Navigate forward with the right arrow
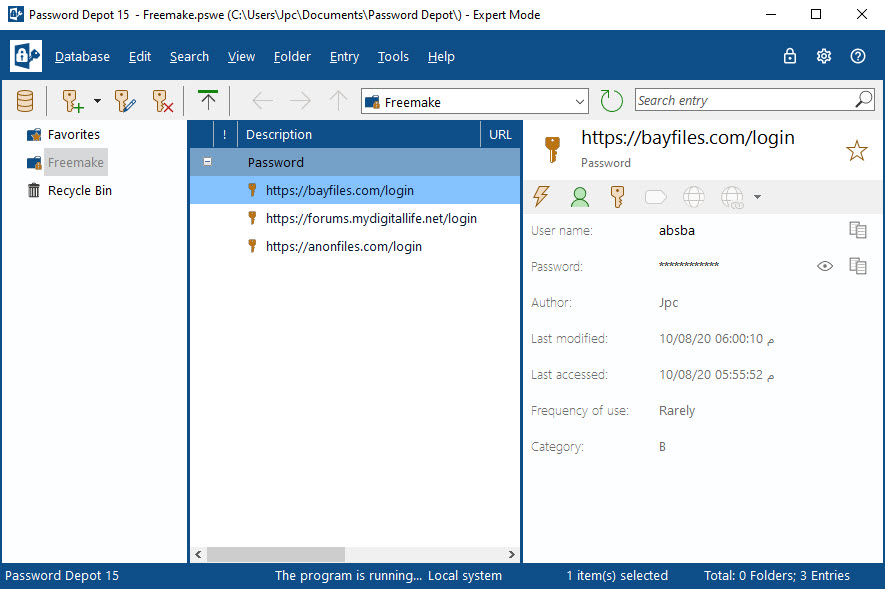 (x=300, y=101)
